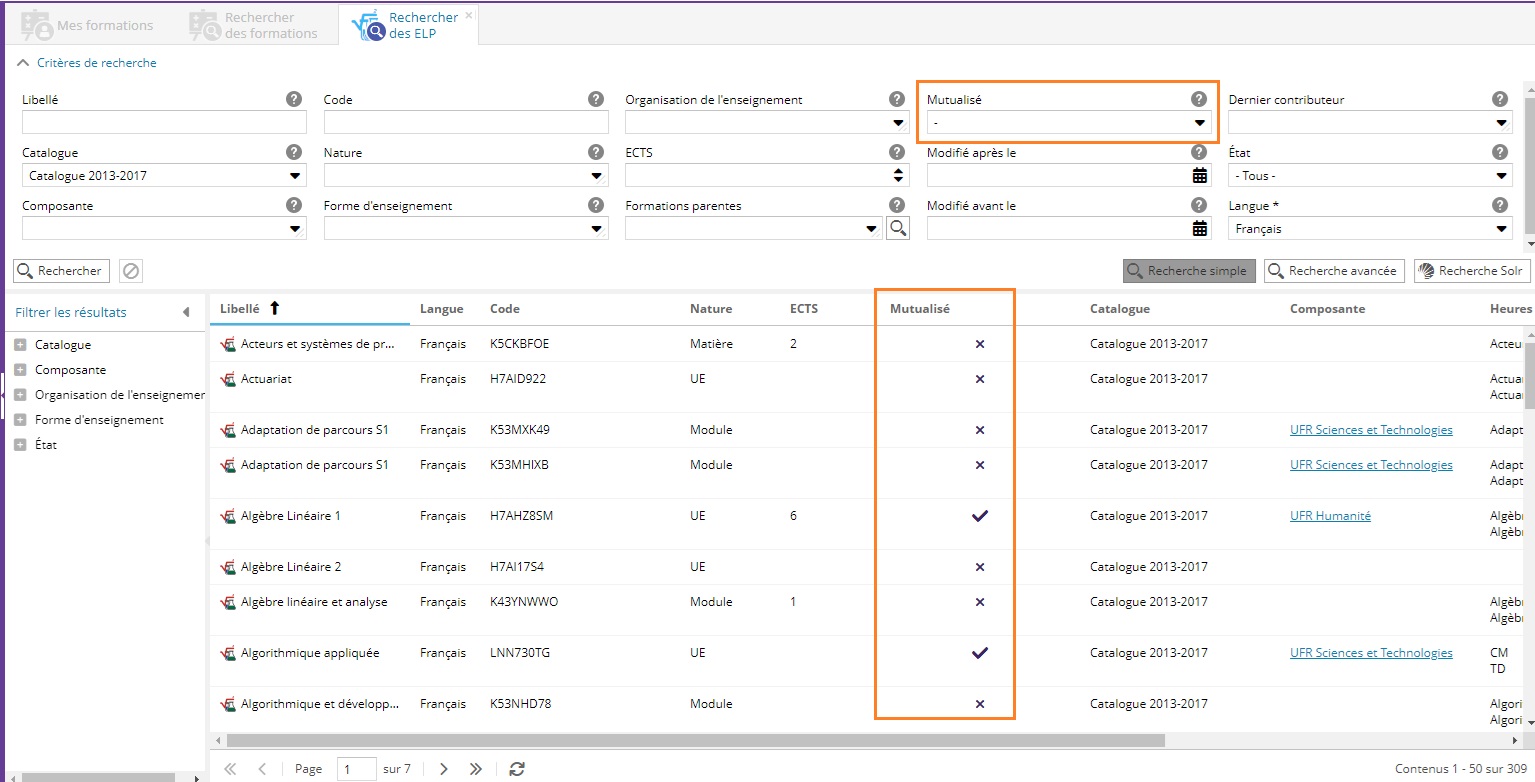Select Recherche simple mode

(x=1189, y=271)
